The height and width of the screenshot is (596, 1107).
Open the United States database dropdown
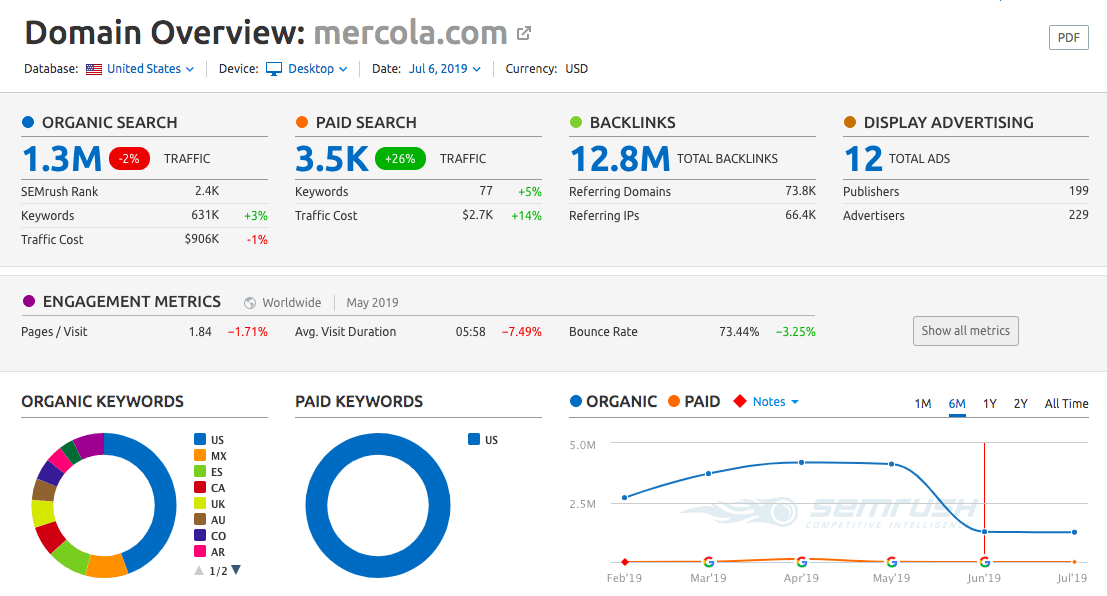pyautogui.click(x=150, y=69)
